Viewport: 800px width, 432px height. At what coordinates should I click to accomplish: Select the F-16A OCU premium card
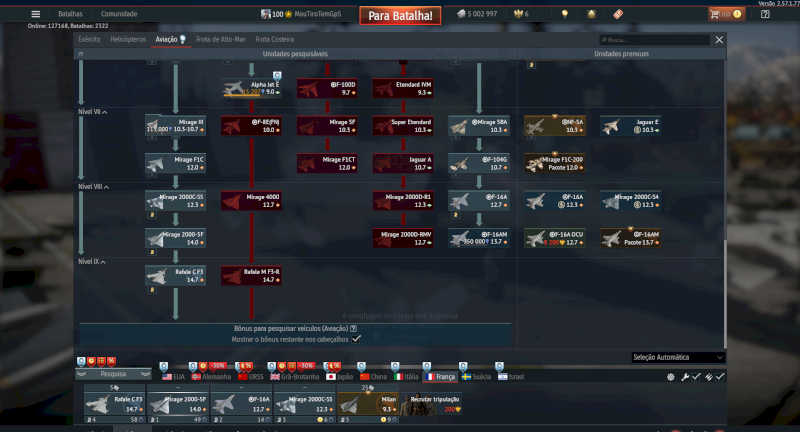click(555, 238)
